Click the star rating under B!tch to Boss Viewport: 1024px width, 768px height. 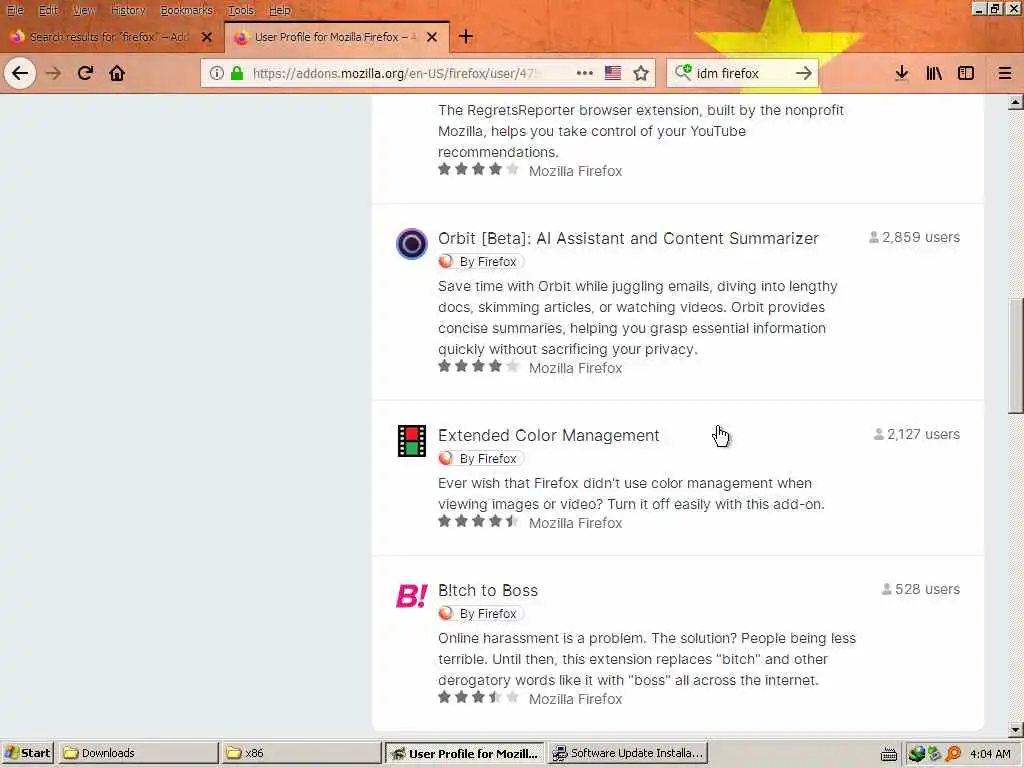click(478, 697)
